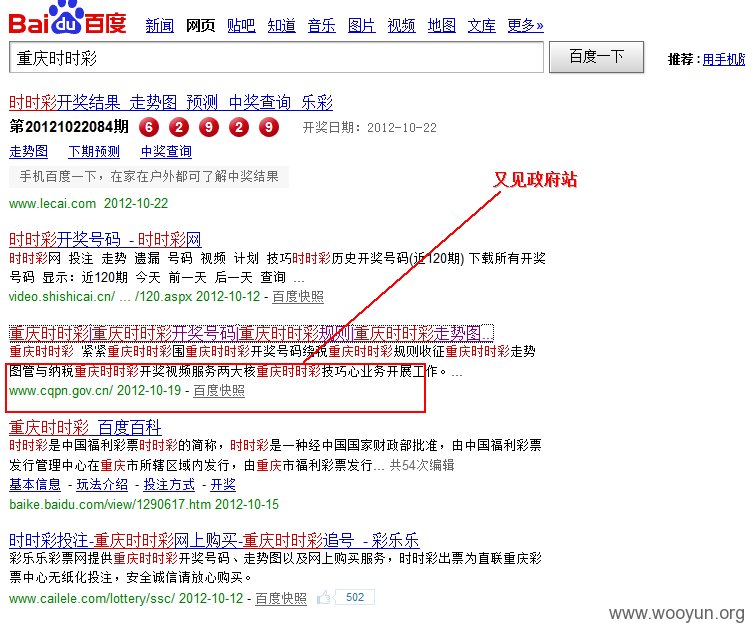
Task: Click the baike.baidu.com/view/1290617.htm URL
Action: [110, 504]
